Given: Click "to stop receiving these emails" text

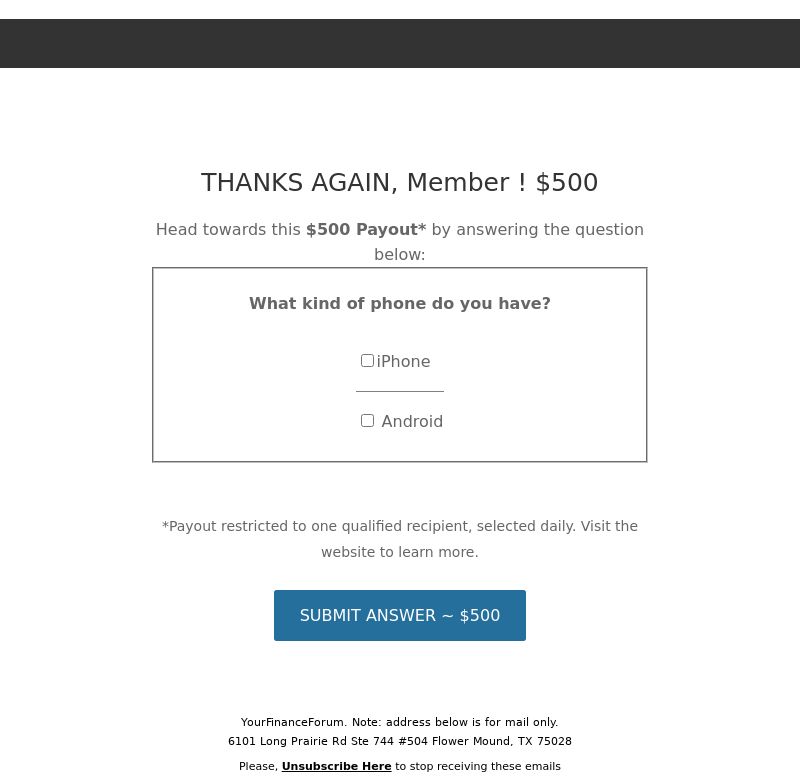Looking at the screenshot, I should [478, 766].
